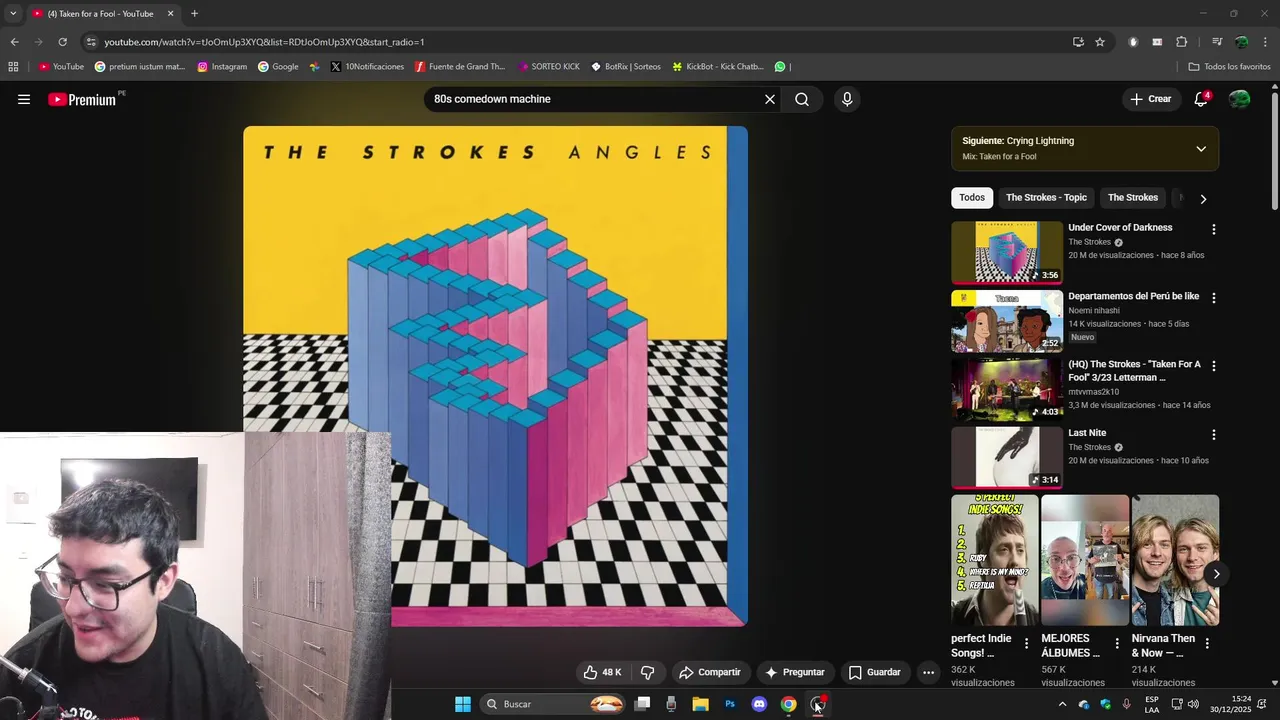Go back in Chrome
This screenshot has width=1280, height=720.
coord(14,42)
